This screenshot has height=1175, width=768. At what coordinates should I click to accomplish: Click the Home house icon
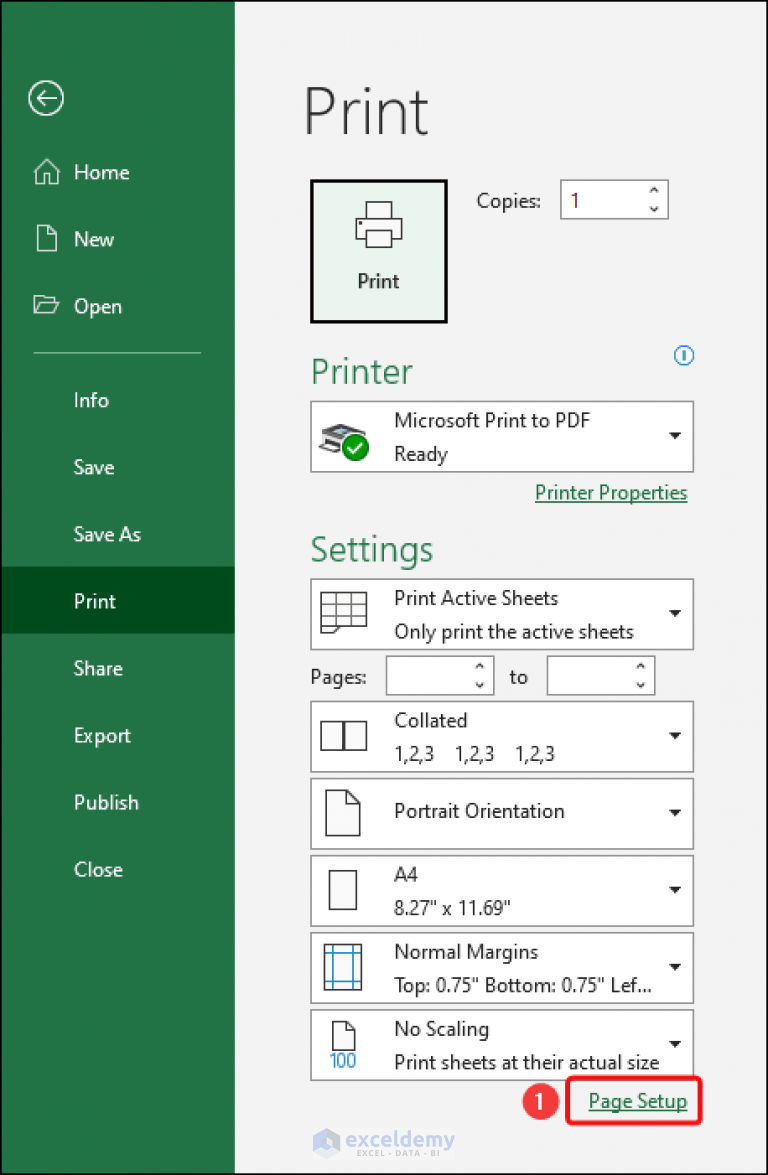point(46,172)
